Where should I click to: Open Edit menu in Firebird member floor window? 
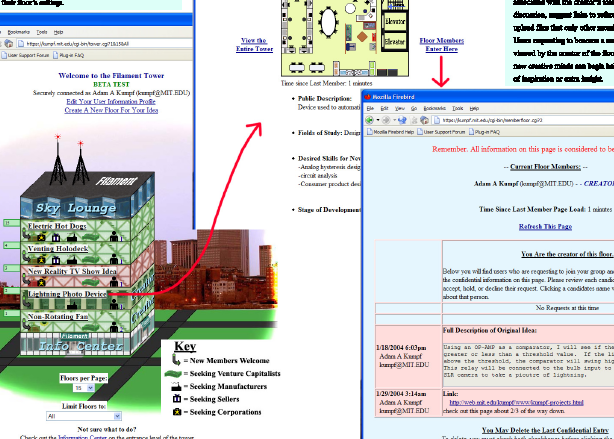(x=384, y=108)
